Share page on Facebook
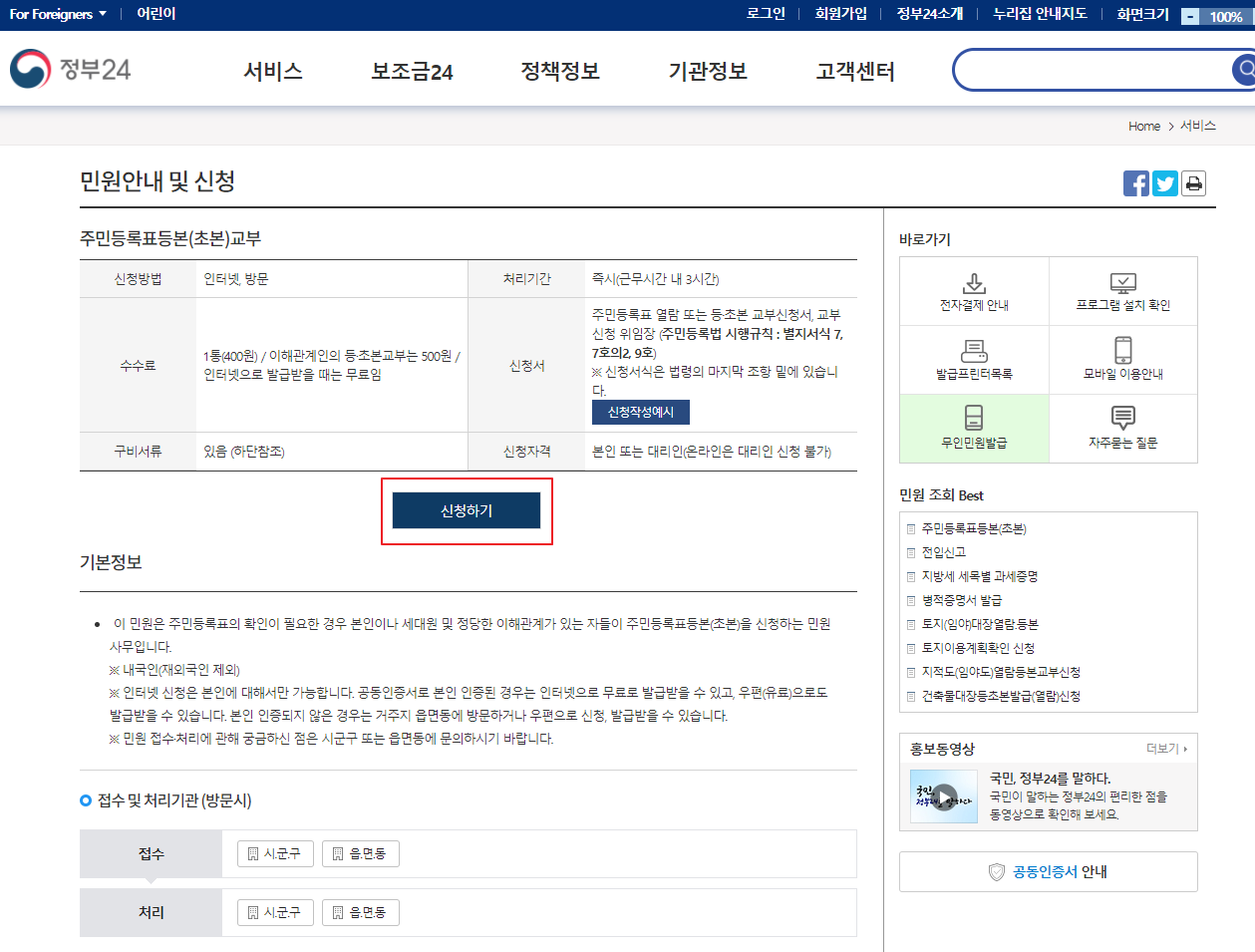The image size is (1255, 952). tap(1136, 183)
